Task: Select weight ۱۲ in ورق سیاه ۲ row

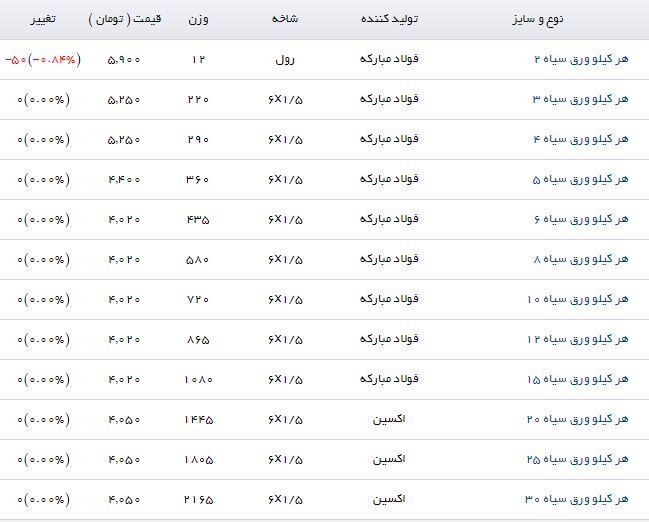Action: coord(198,60)
